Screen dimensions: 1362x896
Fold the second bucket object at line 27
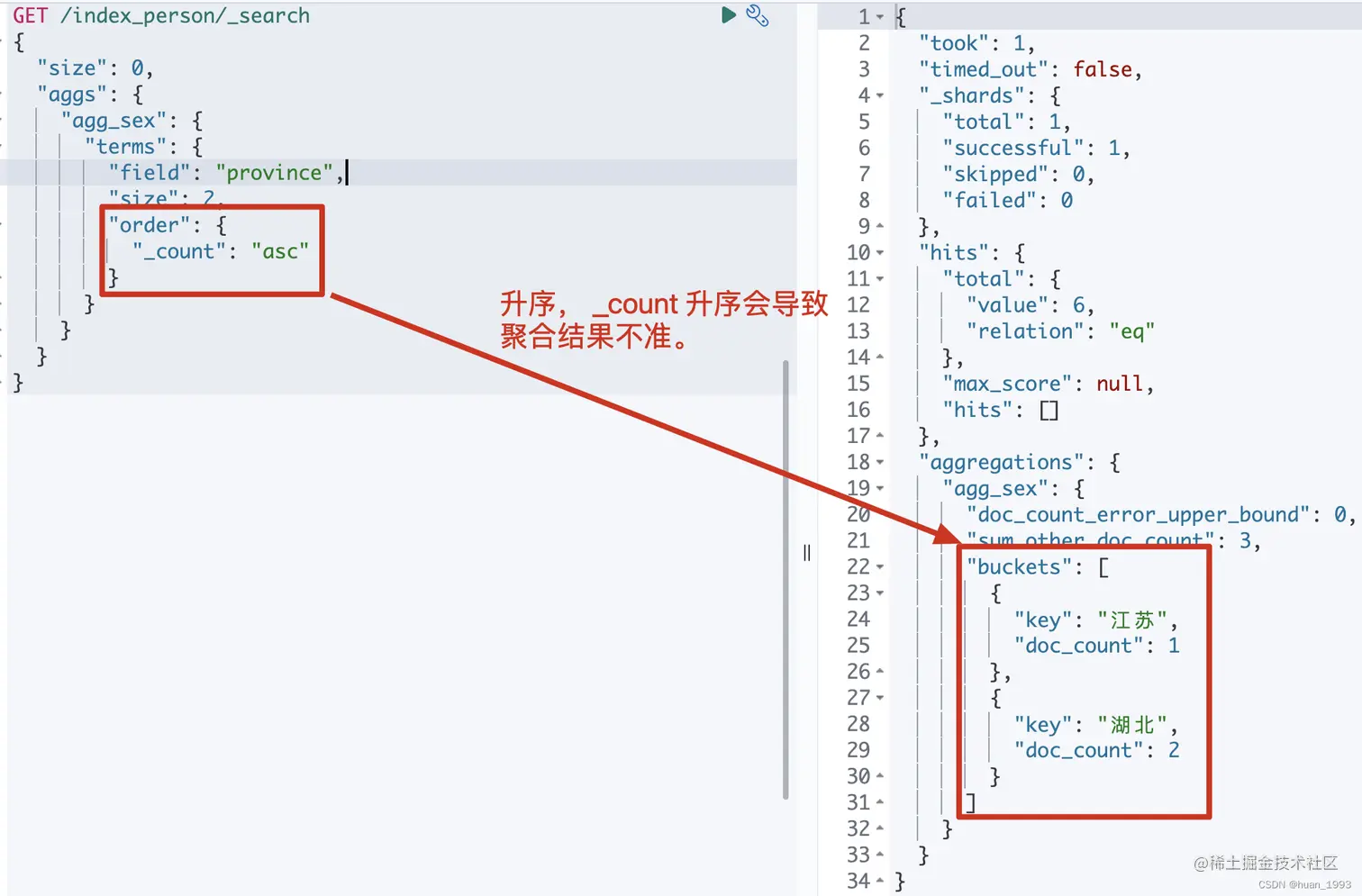coord(880,698)
